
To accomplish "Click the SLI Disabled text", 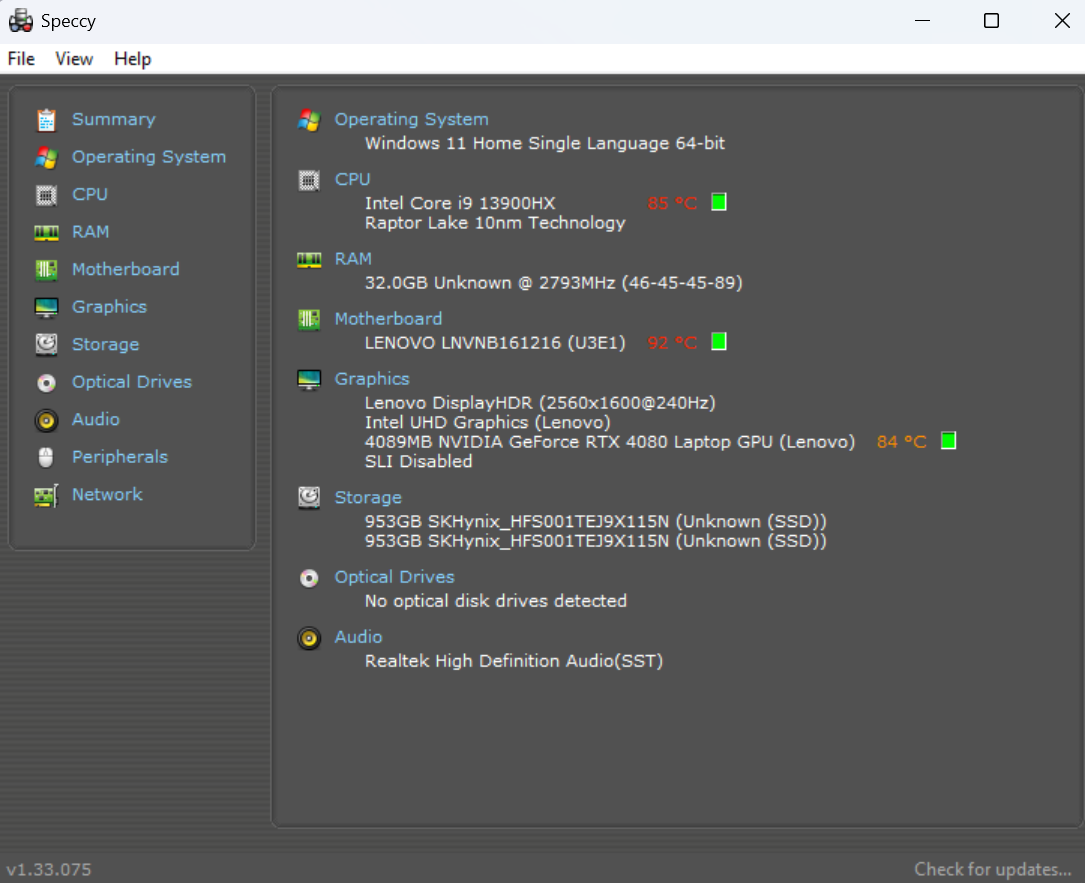I will (419, 462).
